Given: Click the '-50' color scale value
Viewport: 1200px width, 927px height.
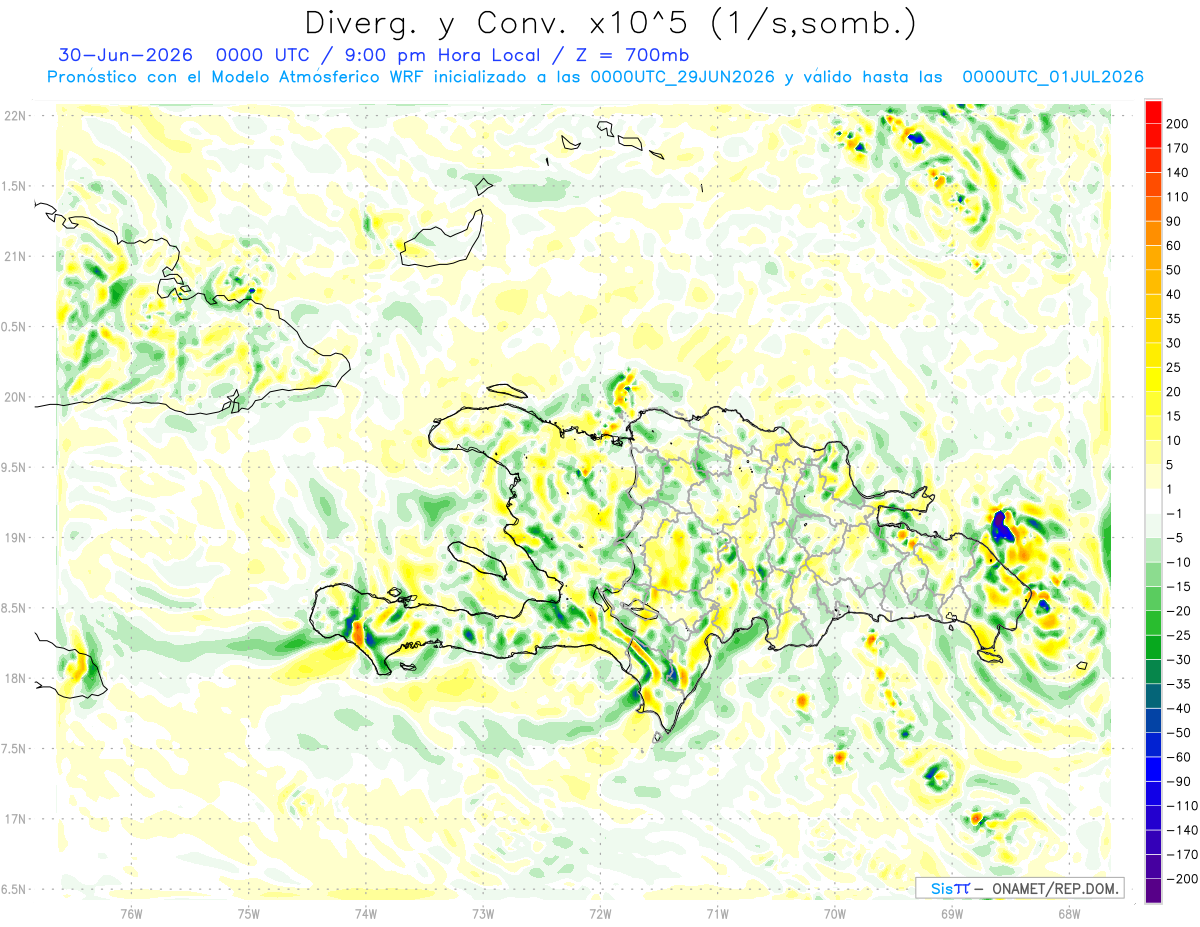Looking at the screenshot, I should click(x=1177, y=733).
